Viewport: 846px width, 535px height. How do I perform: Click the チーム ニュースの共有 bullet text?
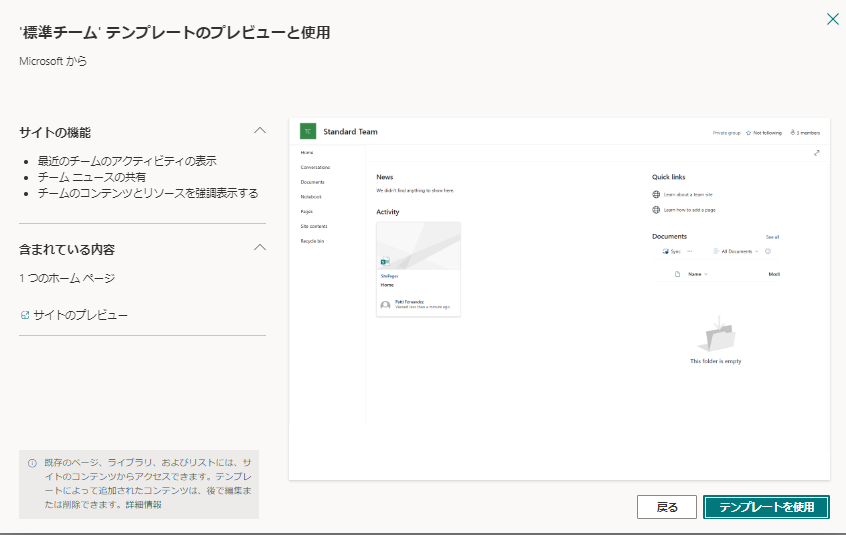pyautogui.click(x=92, y=177)
